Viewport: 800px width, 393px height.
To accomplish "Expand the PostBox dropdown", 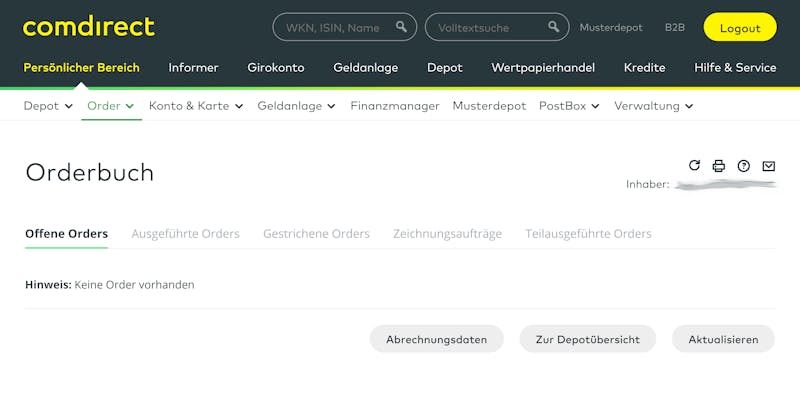I will (569, 106).
